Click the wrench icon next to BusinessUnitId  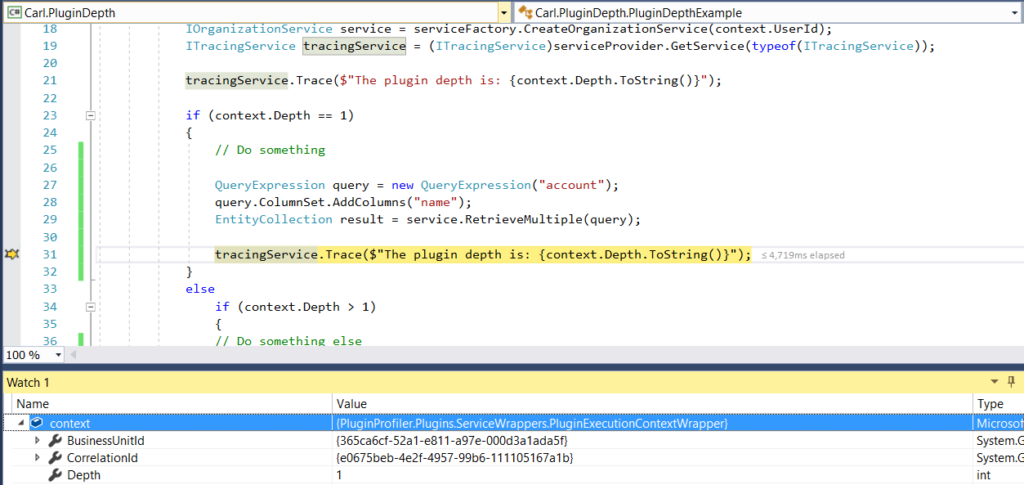(56, 441)
